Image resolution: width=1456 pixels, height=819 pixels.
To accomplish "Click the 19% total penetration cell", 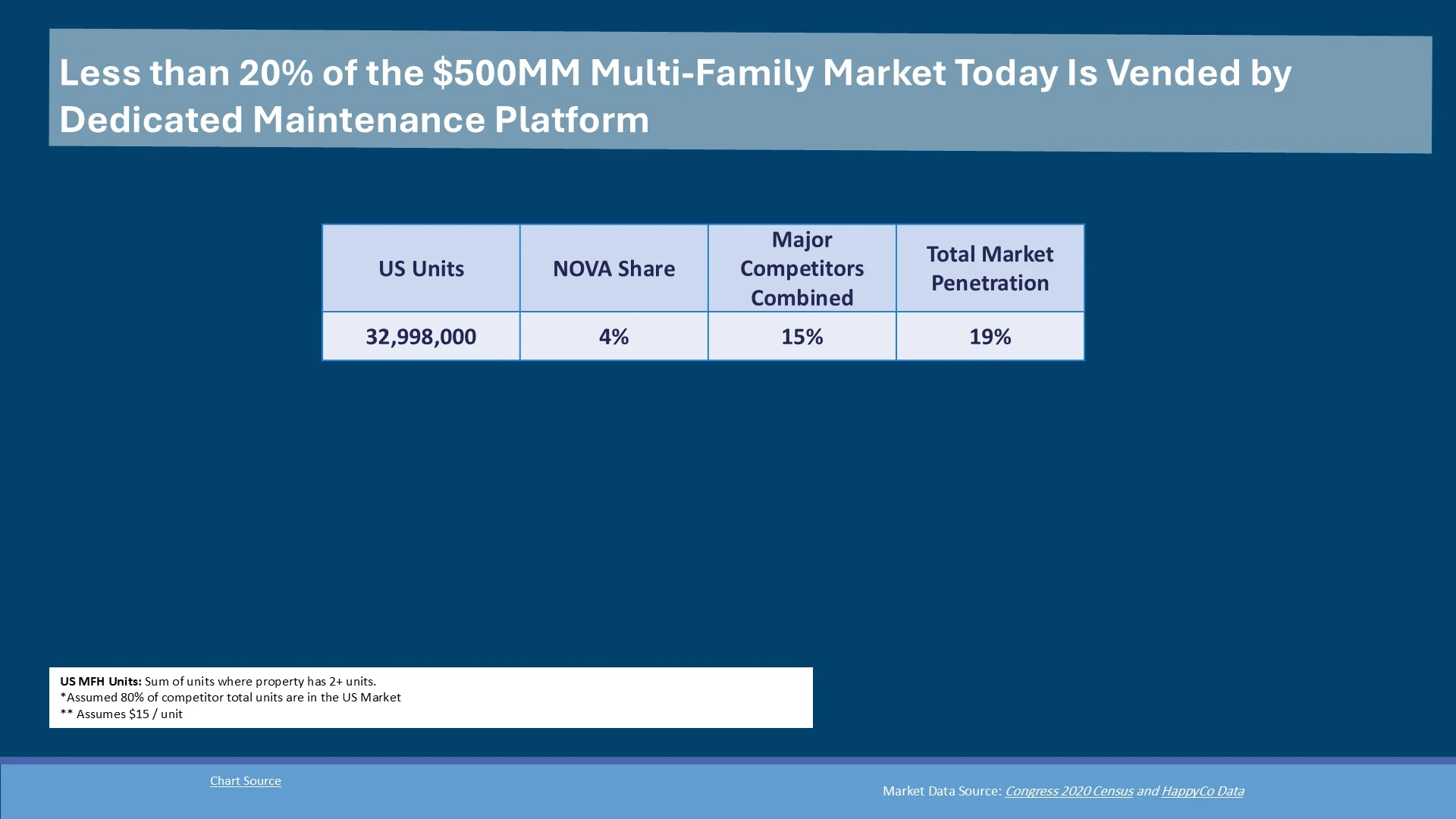I will tap(990, 337).
